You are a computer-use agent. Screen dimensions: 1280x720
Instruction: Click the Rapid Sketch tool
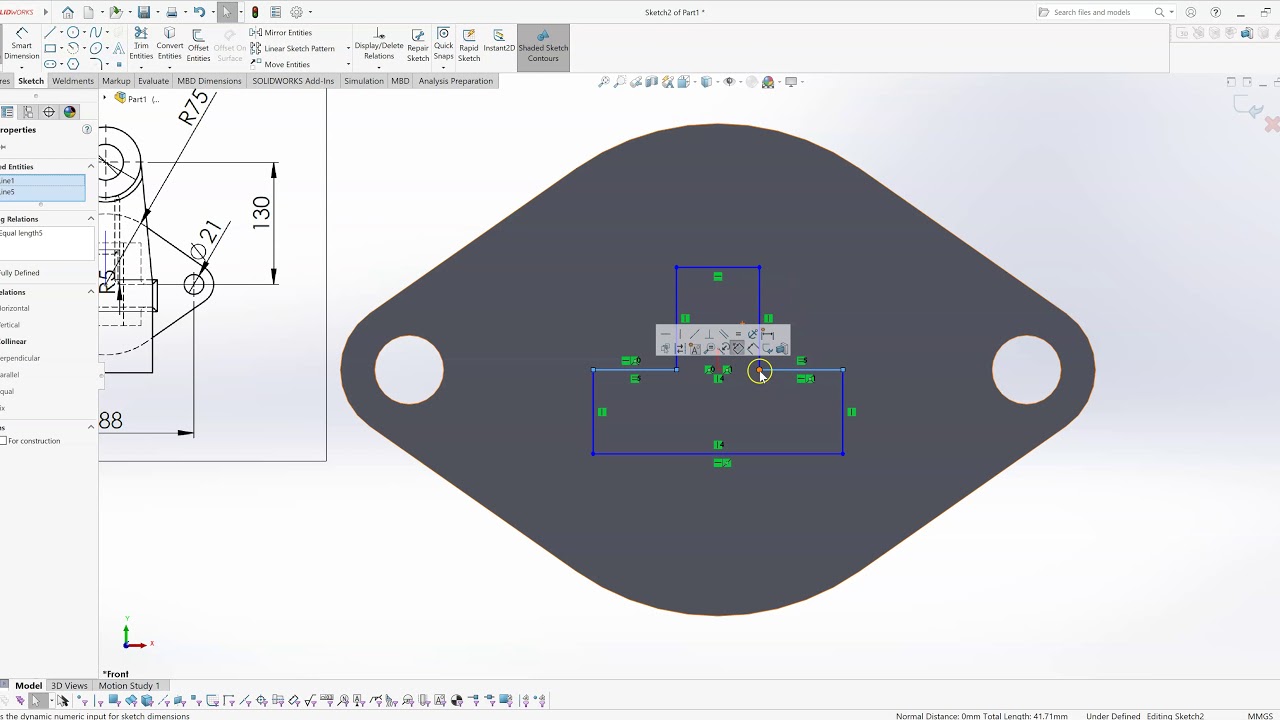pos(469,46)
